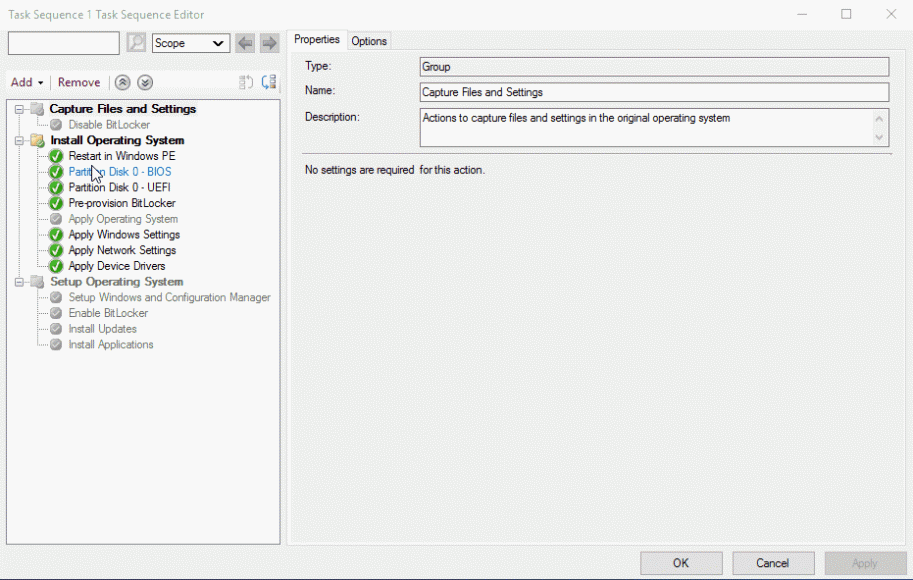Open the Add dropdown menu
The width and height of the screenshot is (913, 580).
coord(26,82)
